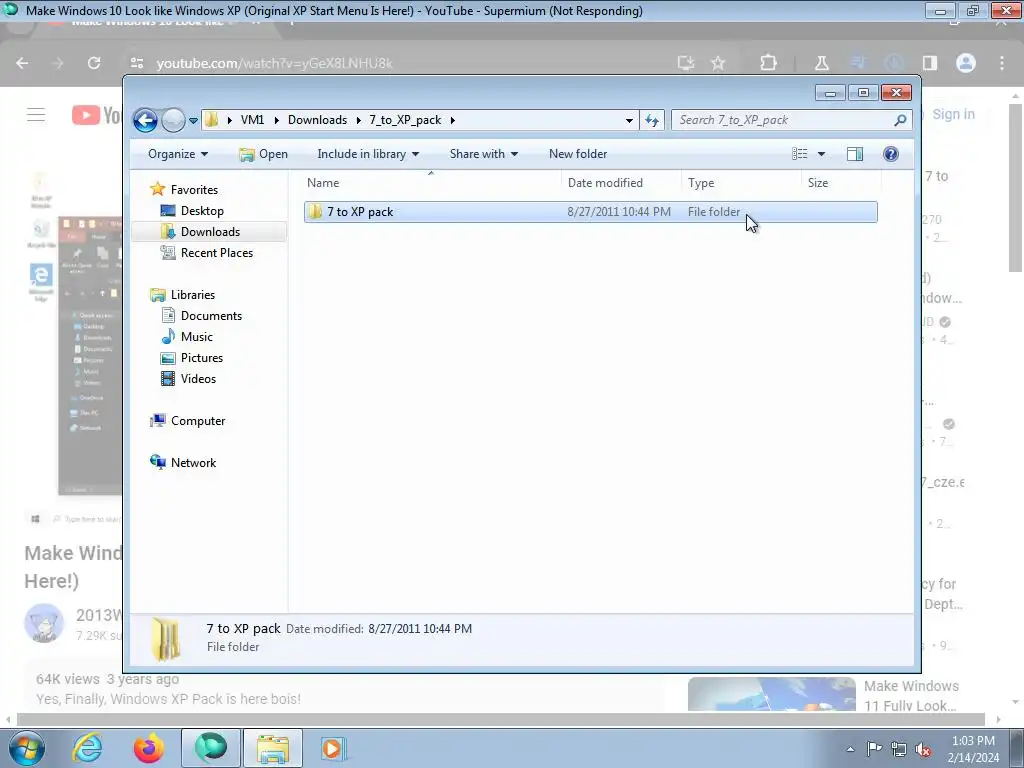The width and height of the screenshot is (1024, 768).
Task: Click New folder in the toolbar
Action: [x=578, y=154]
